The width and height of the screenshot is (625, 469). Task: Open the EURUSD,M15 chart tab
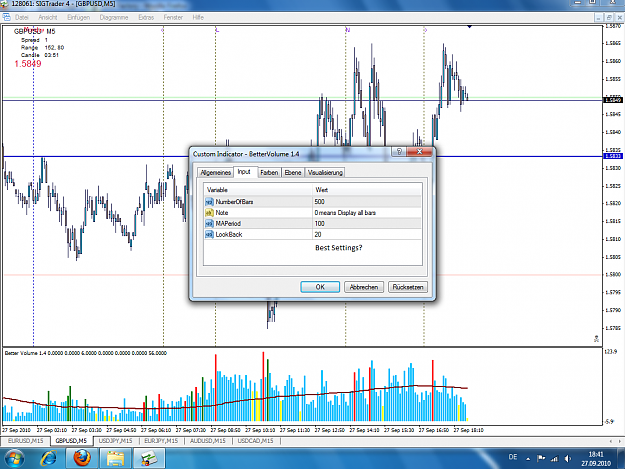tap(26, 441)
